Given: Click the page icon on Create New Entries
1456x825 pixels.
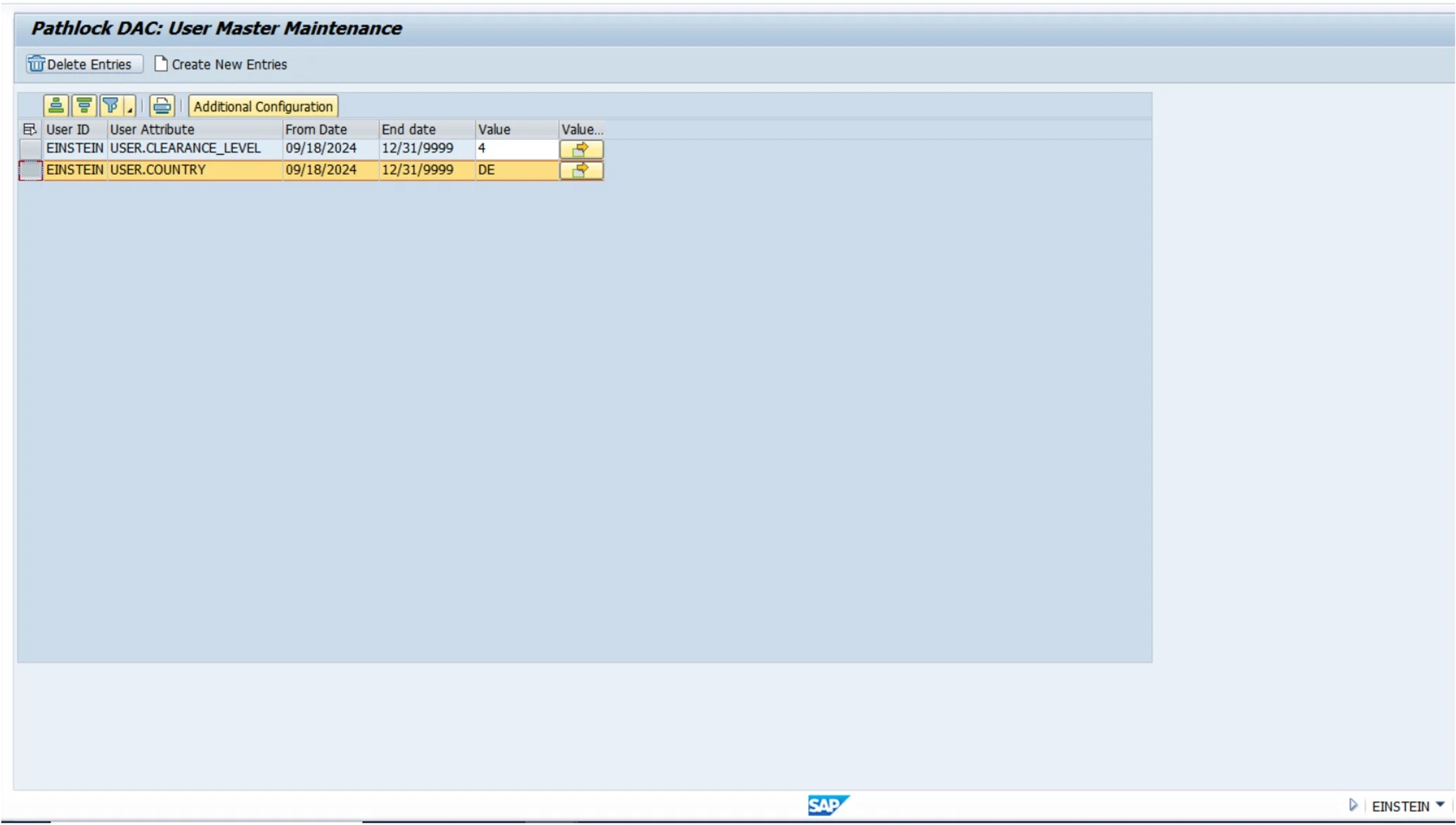Looking at the screenshot, I should tap(161, 64).
